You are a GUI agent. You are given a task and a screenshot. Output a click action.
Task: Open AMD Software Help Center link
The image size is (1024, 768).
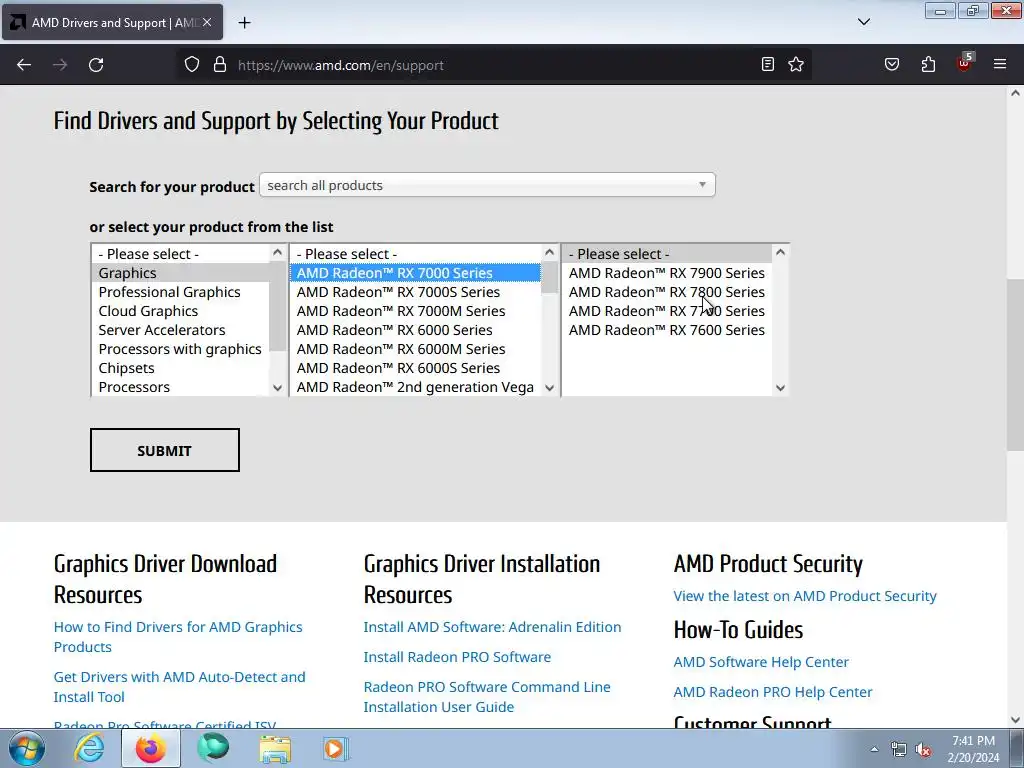click(x=761, y=662)
